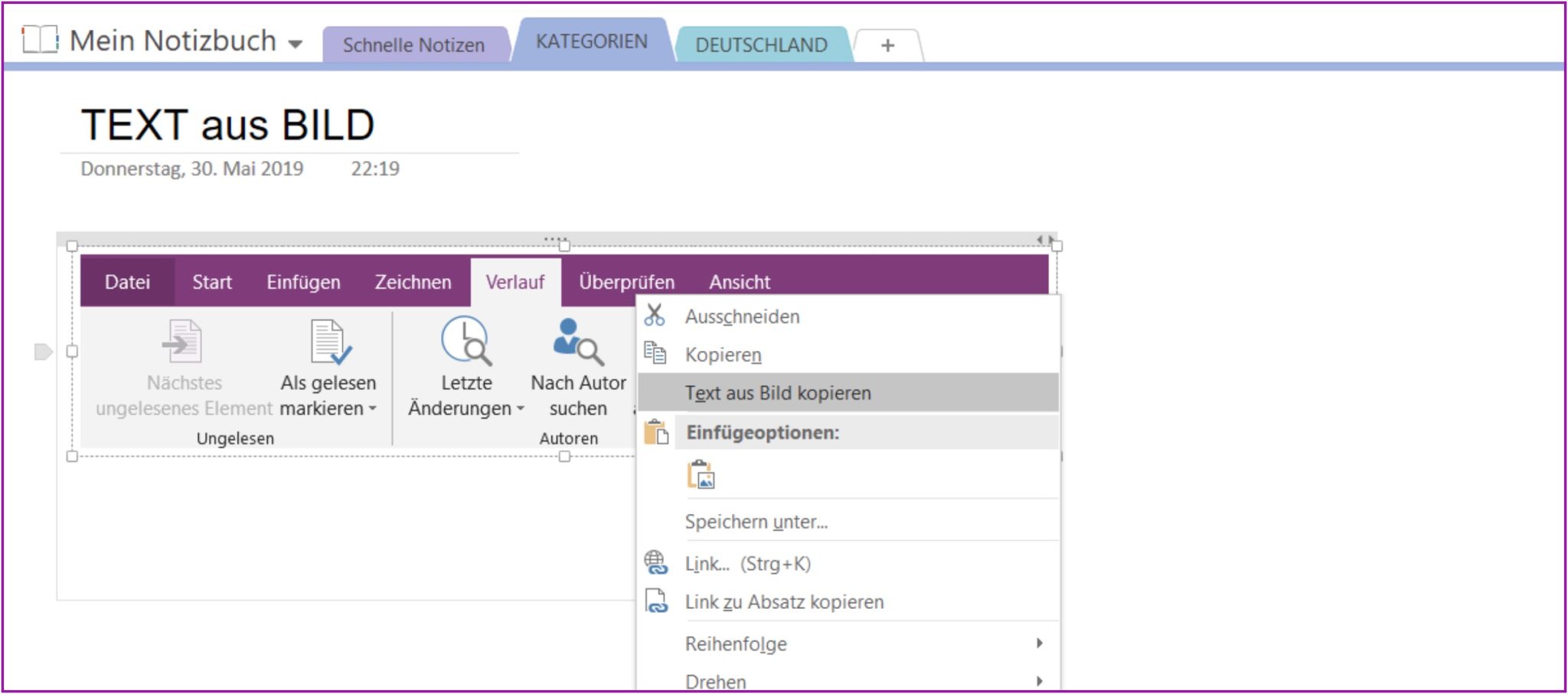
Task: Click the globe link icon beside Link...
Action: point(655,563)
